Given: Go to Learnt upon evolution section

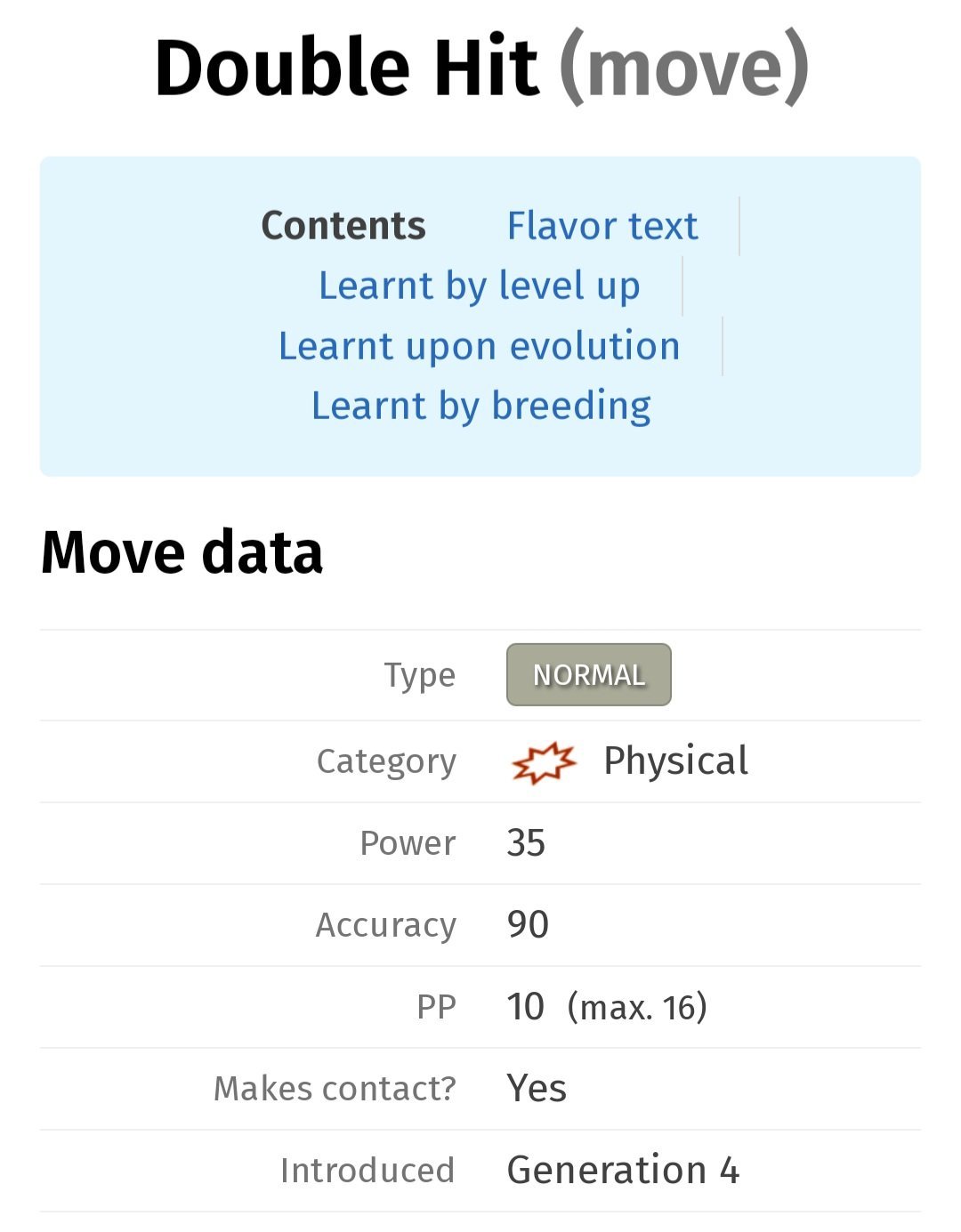Looking at the screenshot, I should point(480,346).
